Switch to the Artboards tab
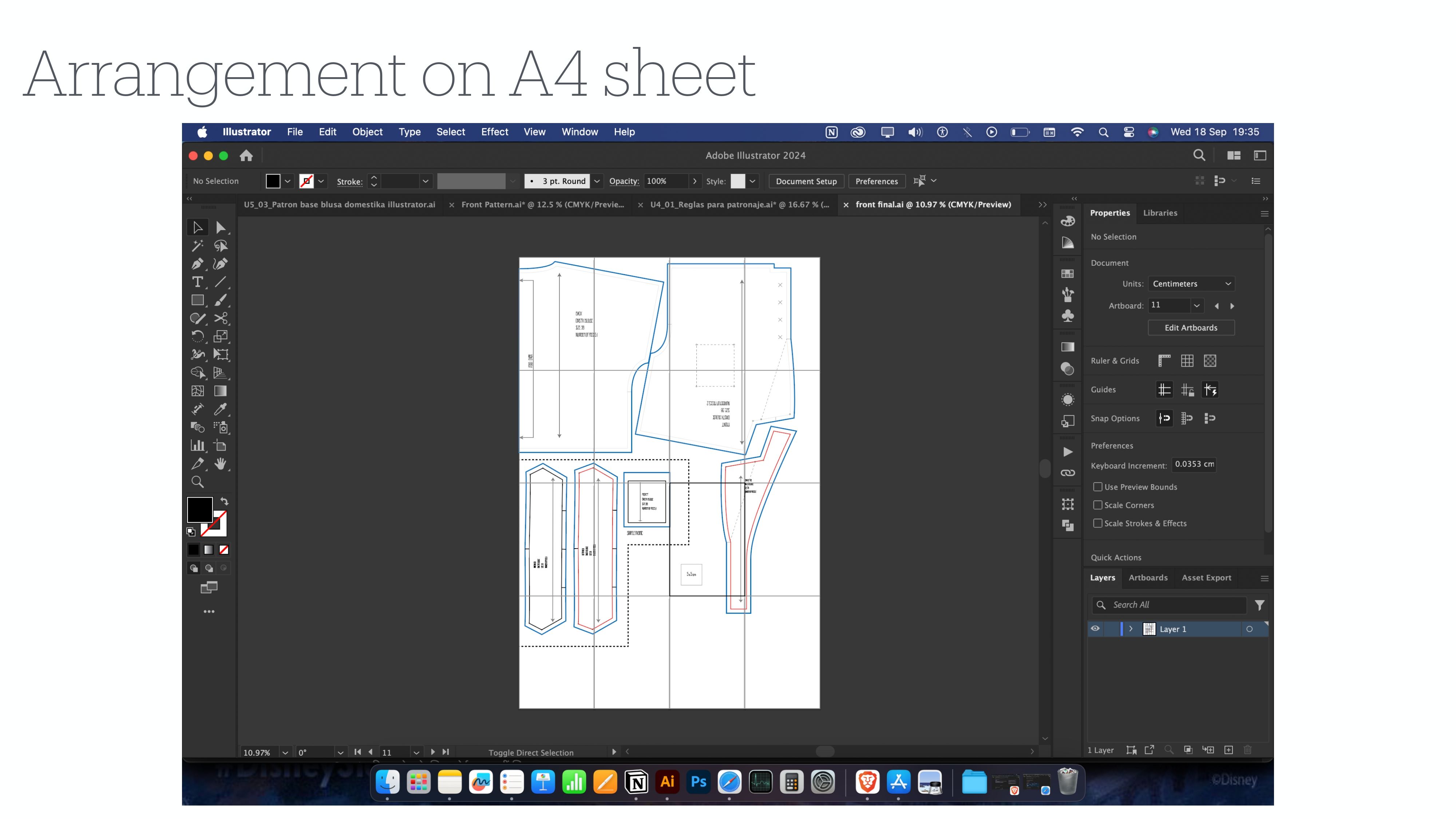The height and width of the screenshot is (819, 1456). (x=1148, y=577)
